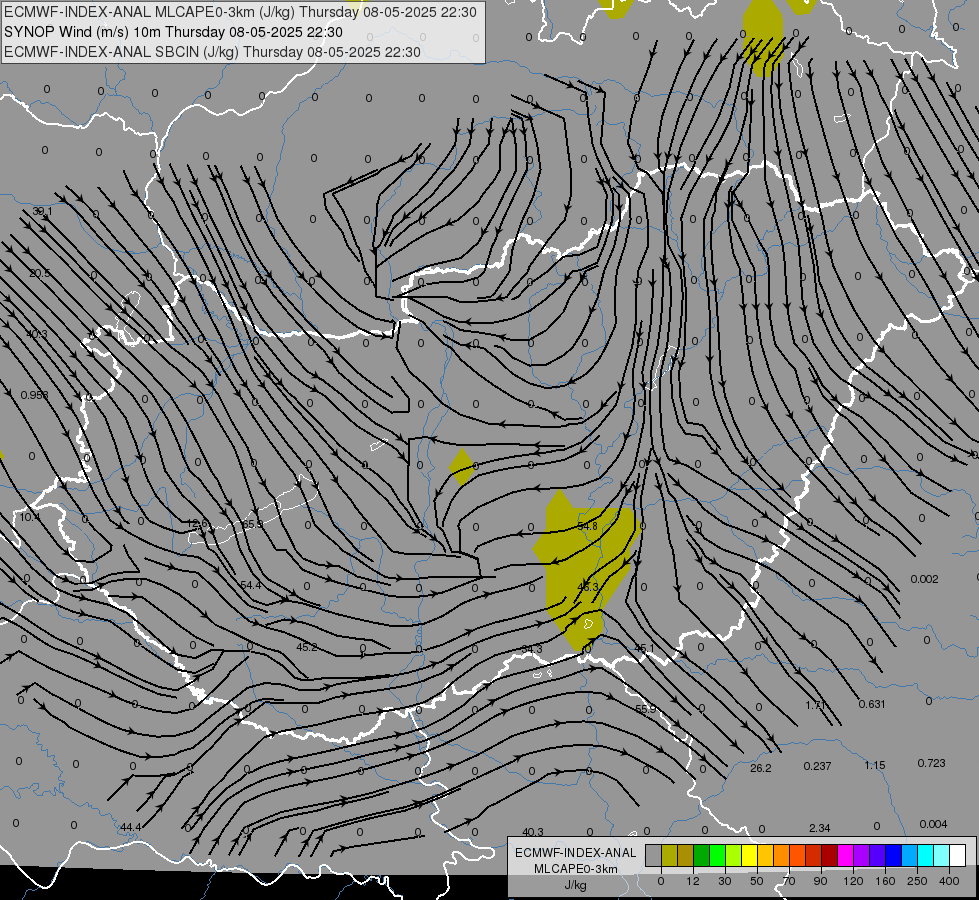Click legend scale label 90

coord(820,881)
